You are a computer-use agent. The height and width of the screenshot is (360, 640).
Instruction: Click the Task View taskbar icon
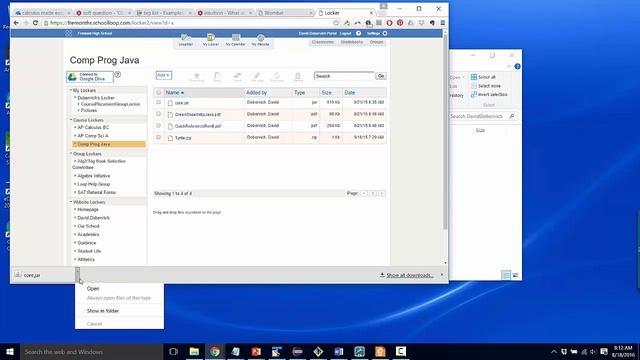(173, 351)
